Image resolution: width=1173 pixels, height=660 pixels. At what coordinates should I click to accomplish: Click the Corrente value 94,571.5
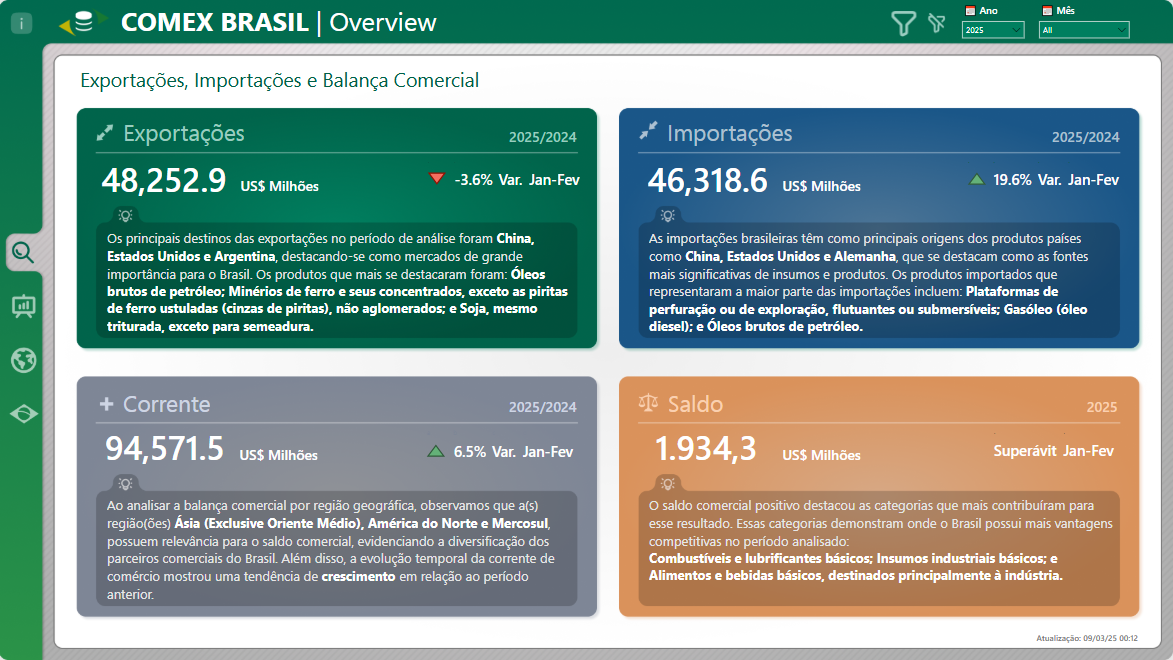click(165, 449)
